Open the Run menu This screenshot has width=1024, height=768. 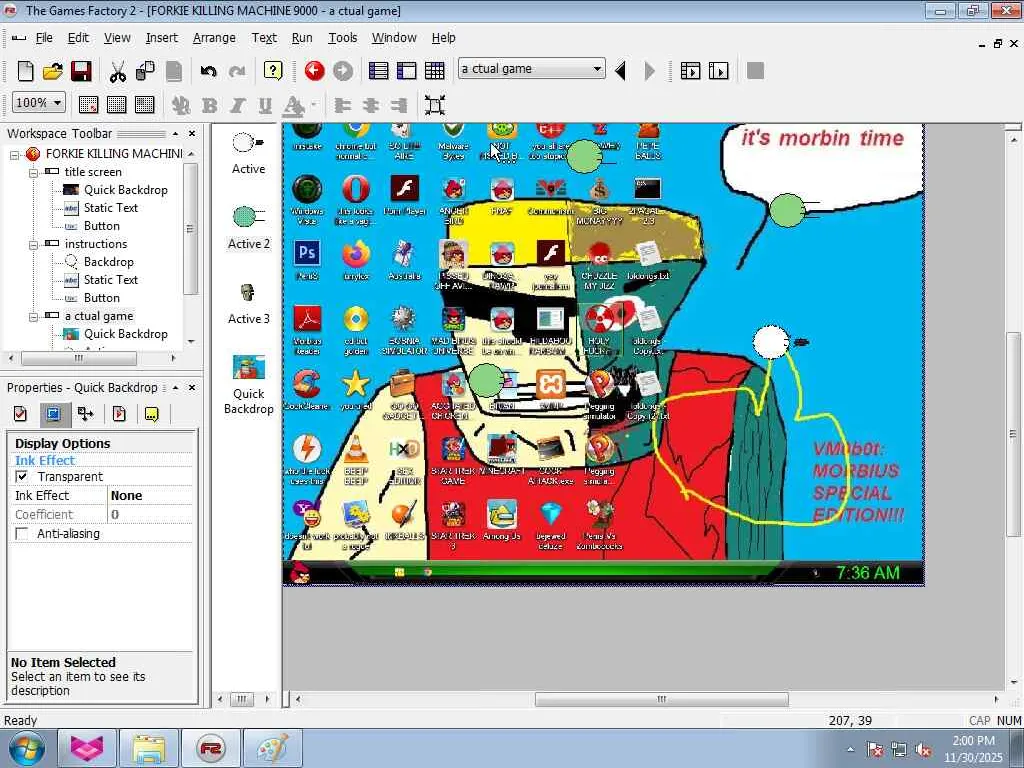pos(302,38)
